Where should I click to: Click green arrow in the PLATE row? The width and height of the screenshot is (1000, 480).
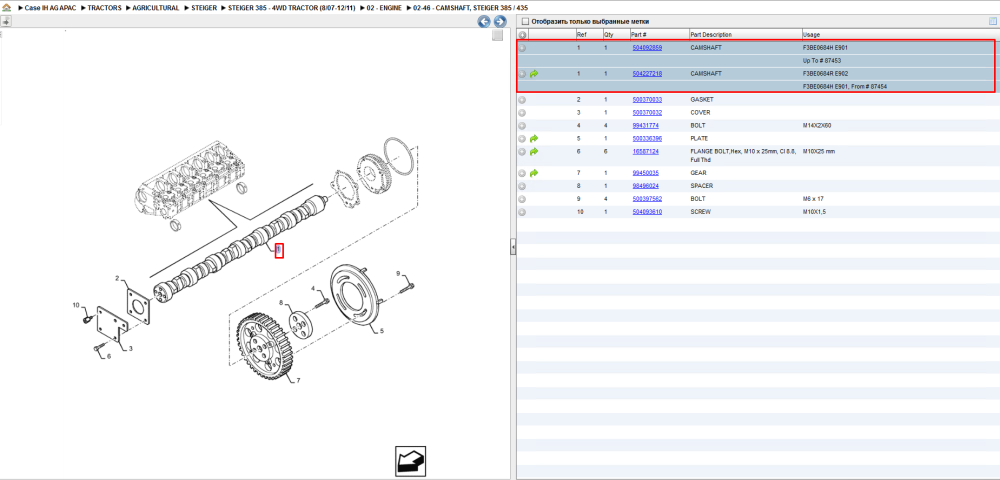[534, 138]
